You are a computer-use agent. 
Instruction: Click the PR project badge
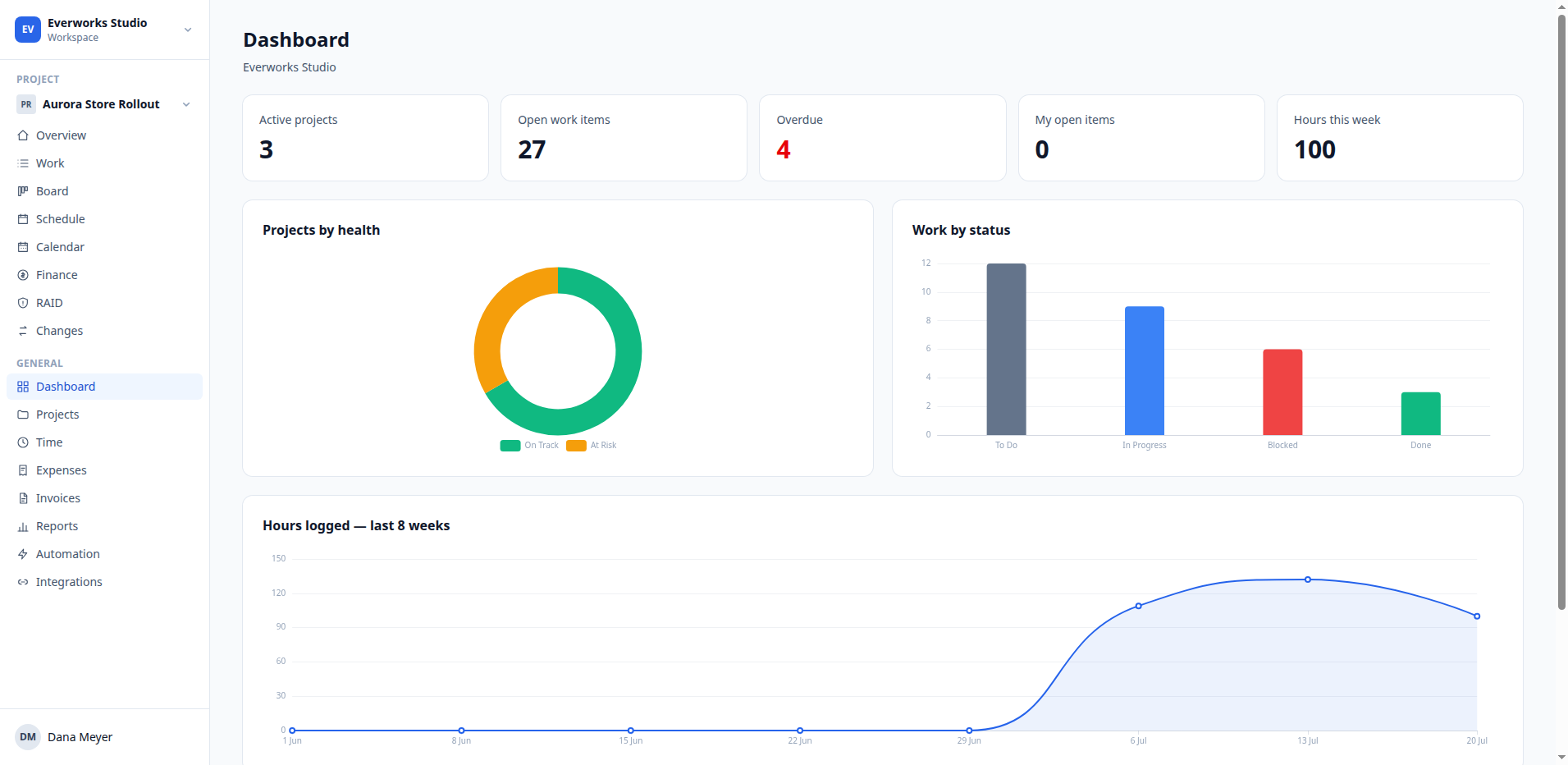[26, 104]
